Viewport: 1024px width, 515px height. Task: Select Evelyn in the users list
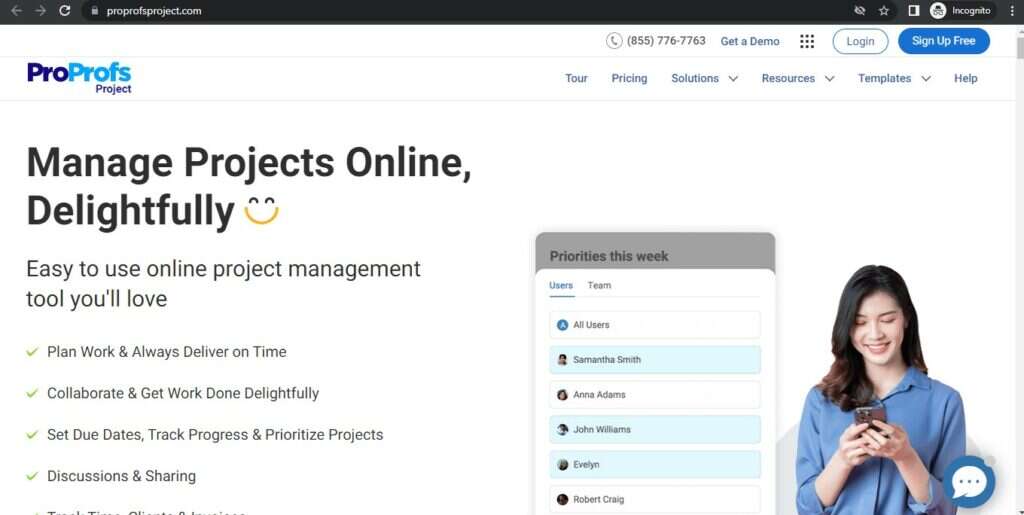pyautogui.click(x=655, y=464)
